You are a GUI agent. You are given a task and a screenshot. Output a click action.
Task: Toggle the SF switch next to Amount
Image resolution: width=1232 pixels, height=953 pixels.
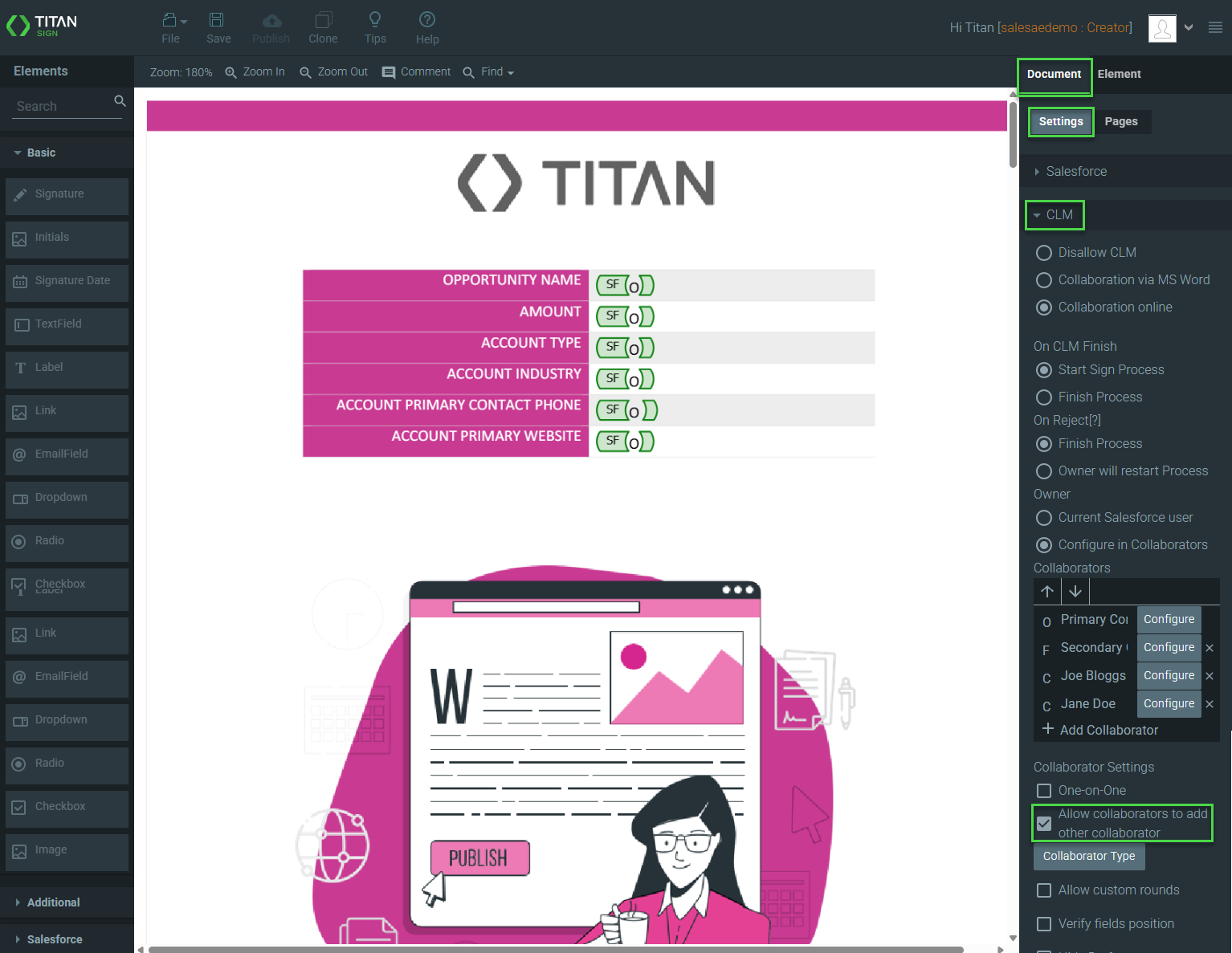[x=625, y=316]
